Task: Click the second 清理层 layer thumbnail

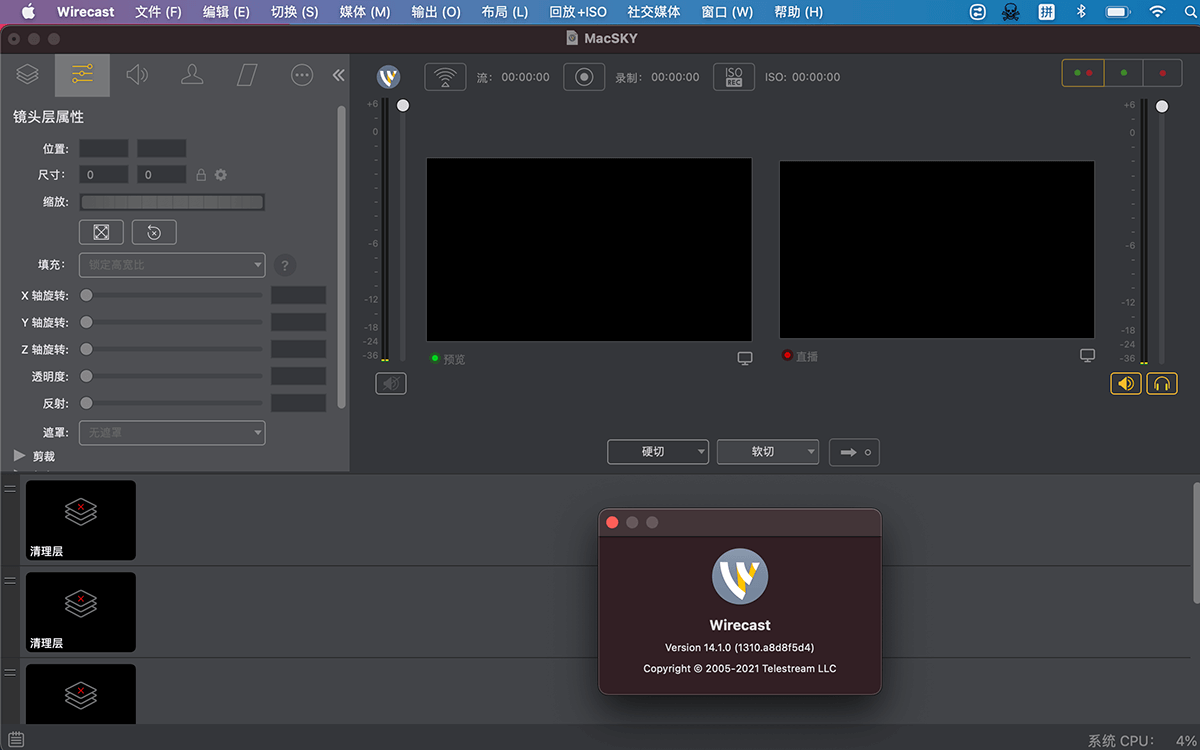Action: click(x=81, y=612)
